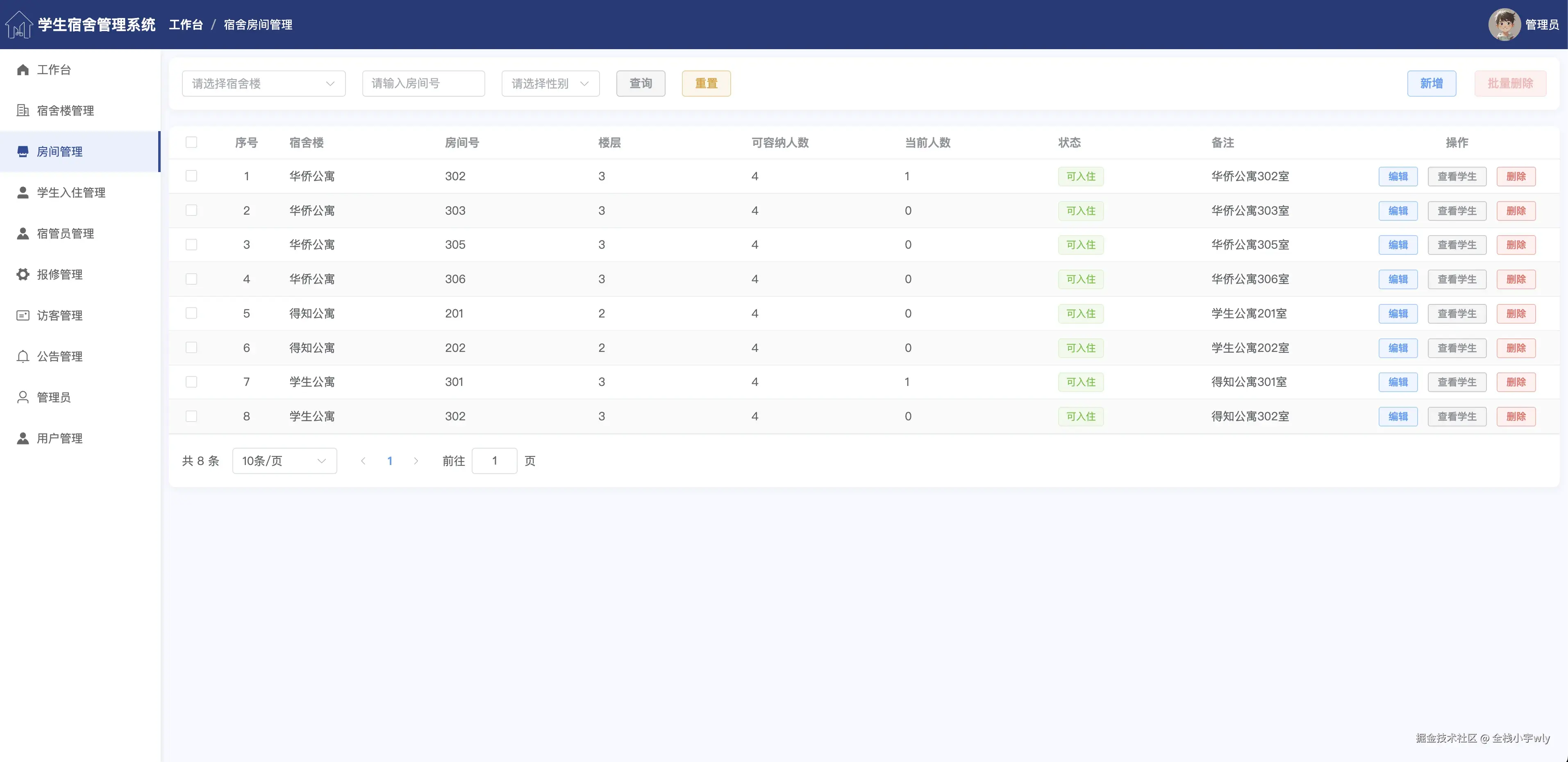Click the house logo icon in header
Image resolution: width=1568 pixels, height=762 pixels.
18,25
